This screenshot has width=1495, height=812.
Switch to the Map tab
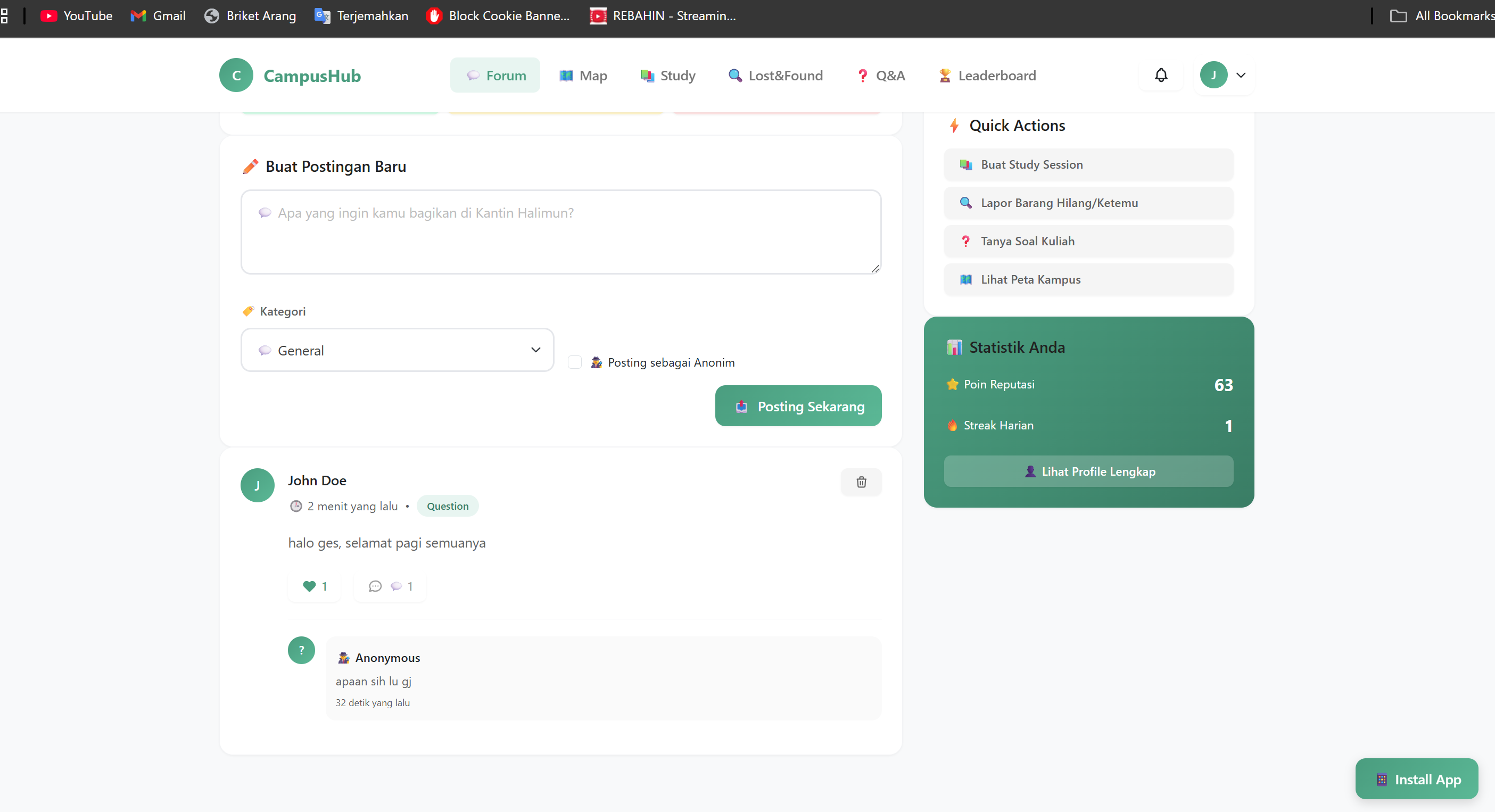tap(583, 76)
